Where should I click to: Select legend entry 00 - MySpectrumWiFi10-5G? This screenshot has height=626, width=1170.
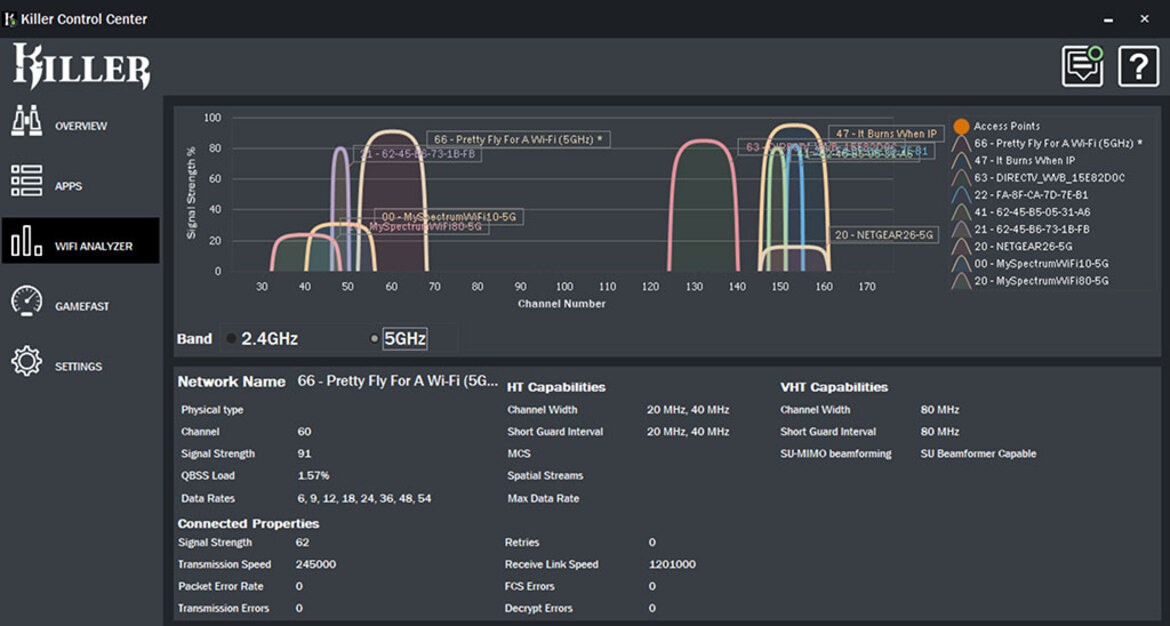pos(1041,263)
